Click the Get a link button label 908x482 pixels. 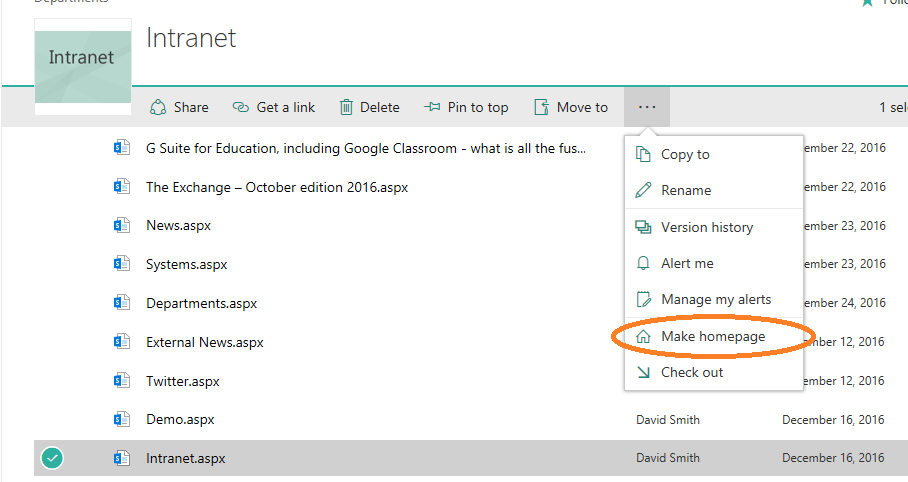point(285,107)
